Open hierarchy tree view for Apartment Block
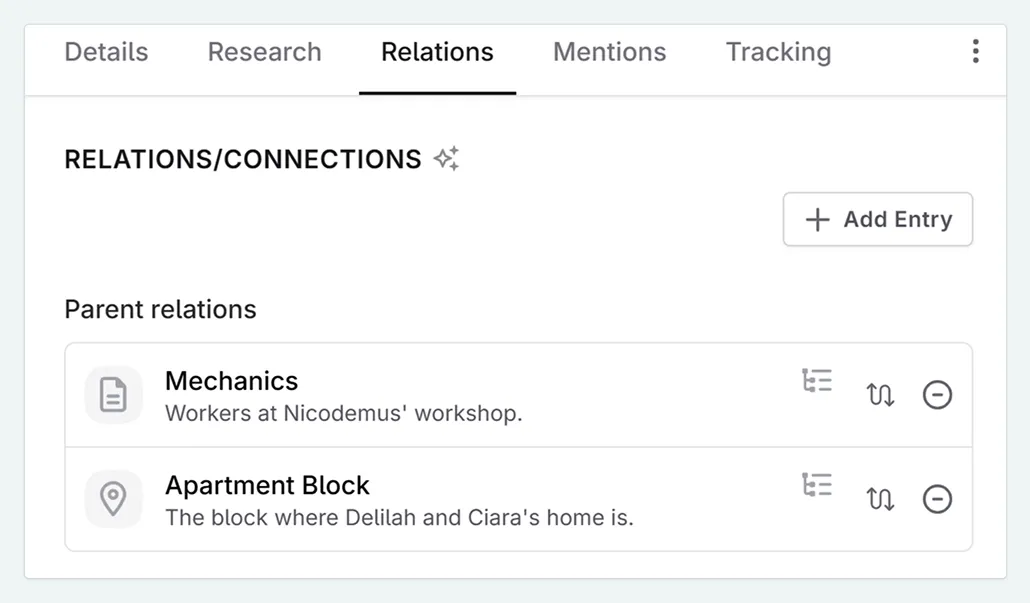The image size is (1030, 603). (817, 485)
